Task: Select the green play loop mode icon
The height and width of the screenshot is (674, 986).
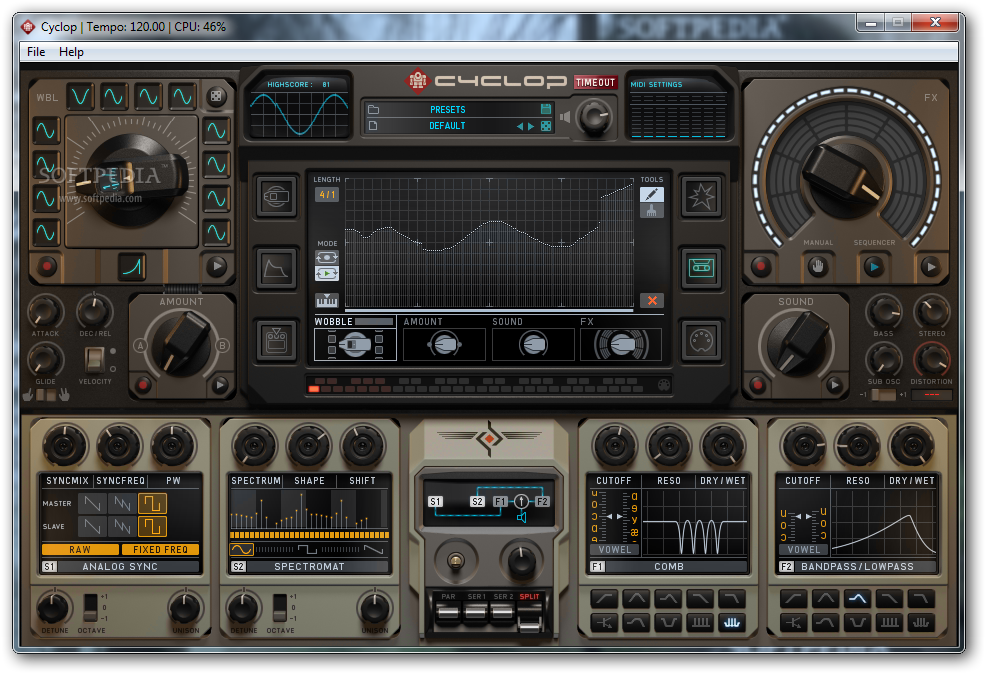Action: (x=327, y=273)
